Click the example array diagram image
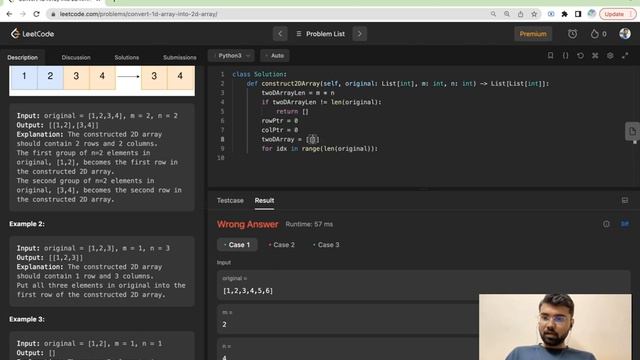 tap(102, 81)
